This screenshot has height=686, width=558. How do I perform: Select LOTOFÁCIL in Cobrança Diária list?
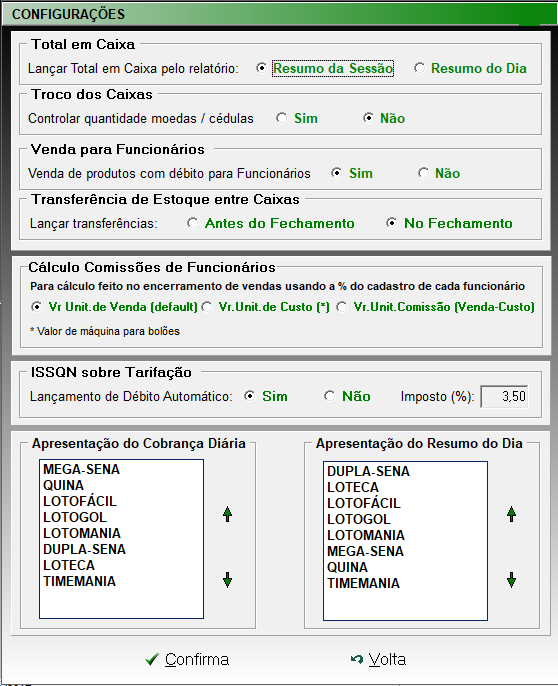[x=121, y=501]
